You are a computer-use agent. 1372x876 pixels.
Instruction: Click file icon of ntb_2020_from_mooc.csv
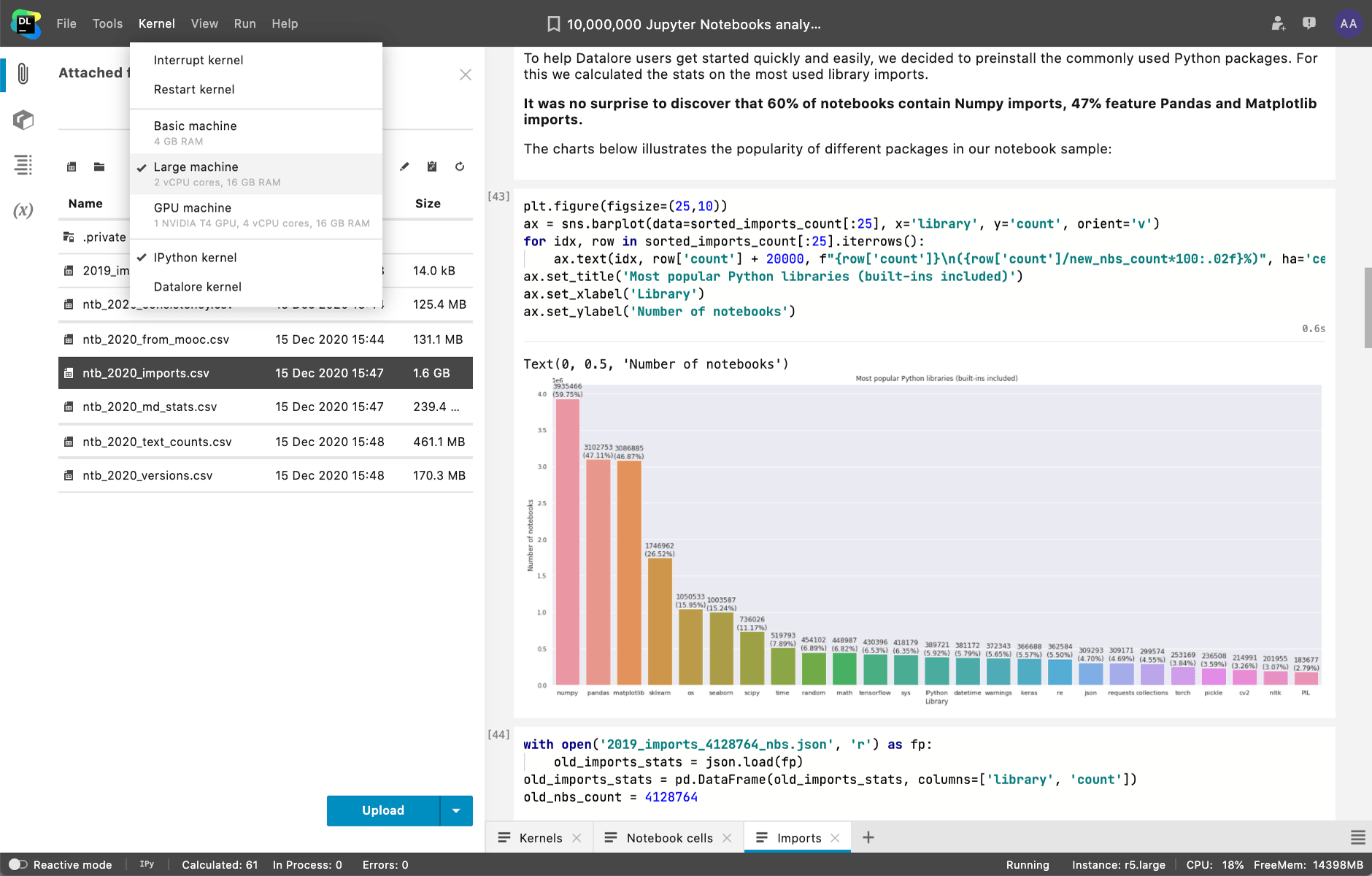(x=69, y=339)
